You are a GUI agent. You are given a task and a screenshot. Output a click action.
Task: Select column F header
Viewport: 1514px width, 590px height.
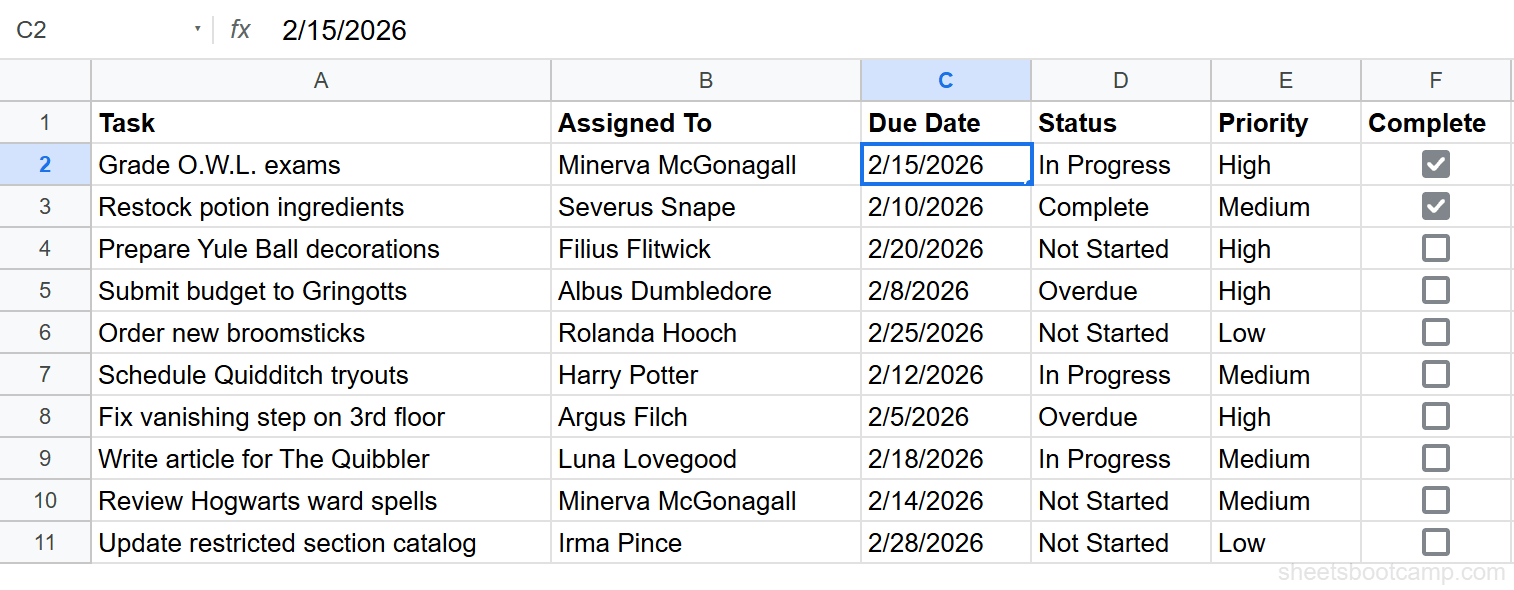pos(1435,80)
